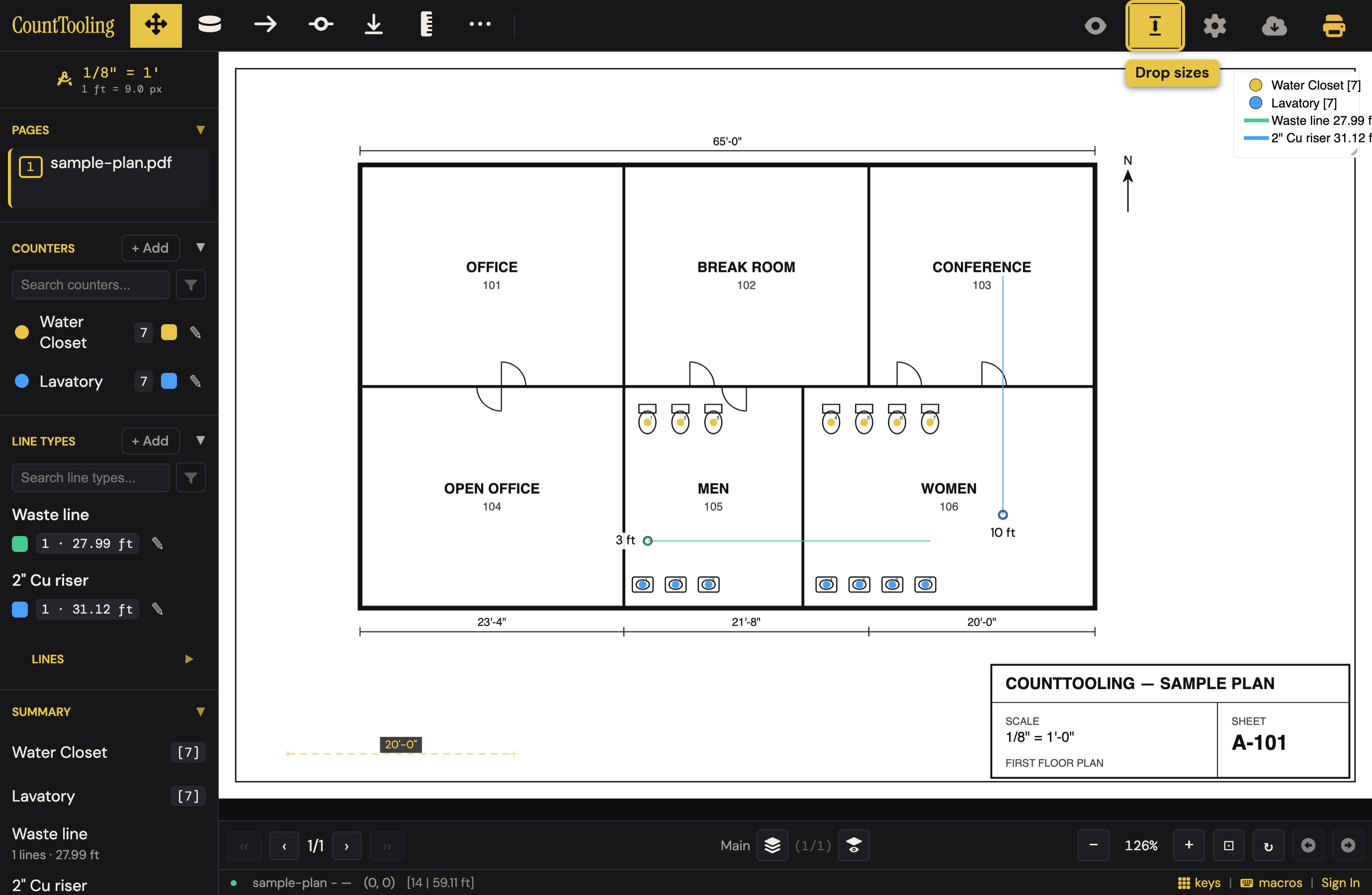
Task: Add a new line type
Action: point(150,441)
